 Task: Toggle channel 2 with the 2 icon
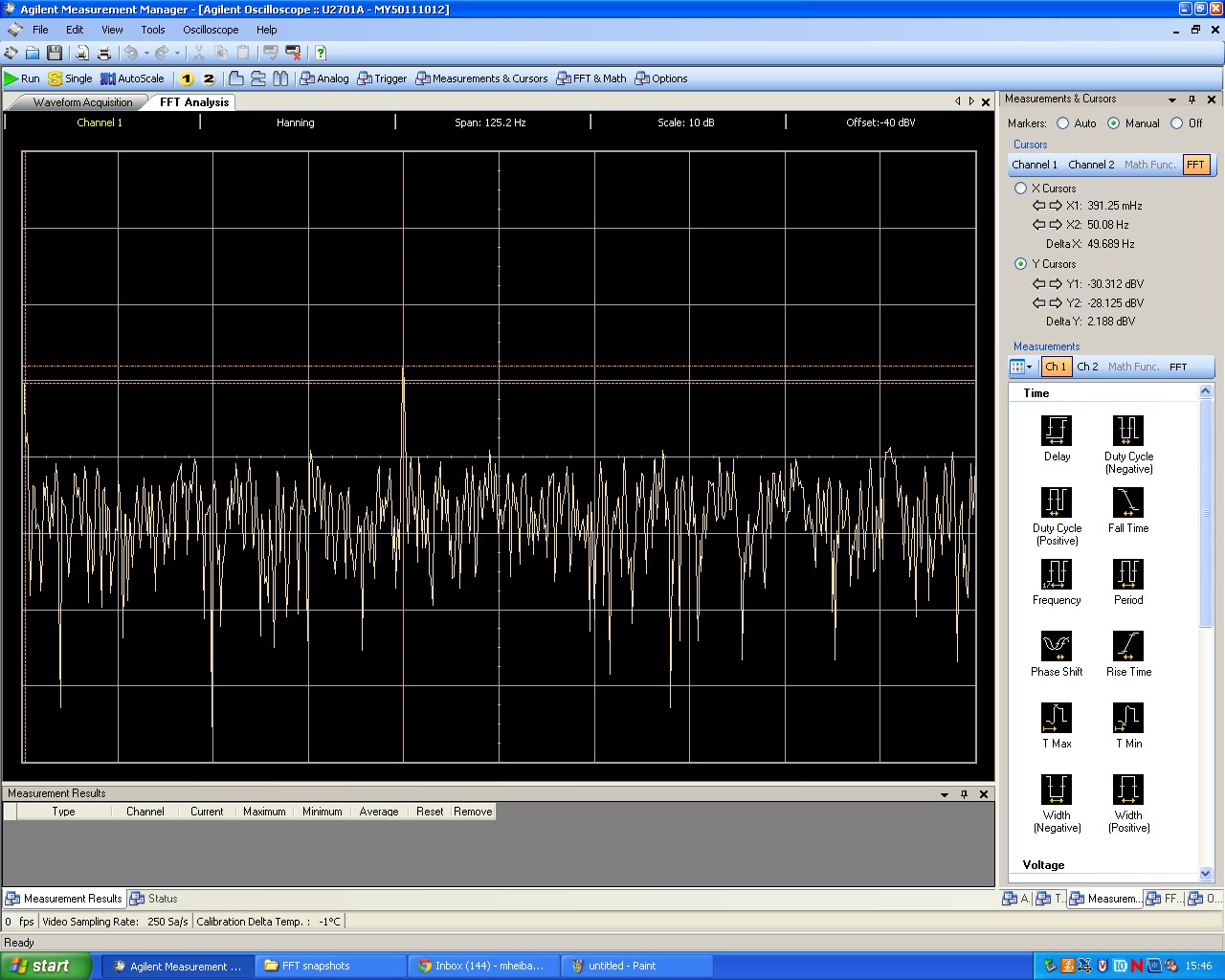[209, 78]
